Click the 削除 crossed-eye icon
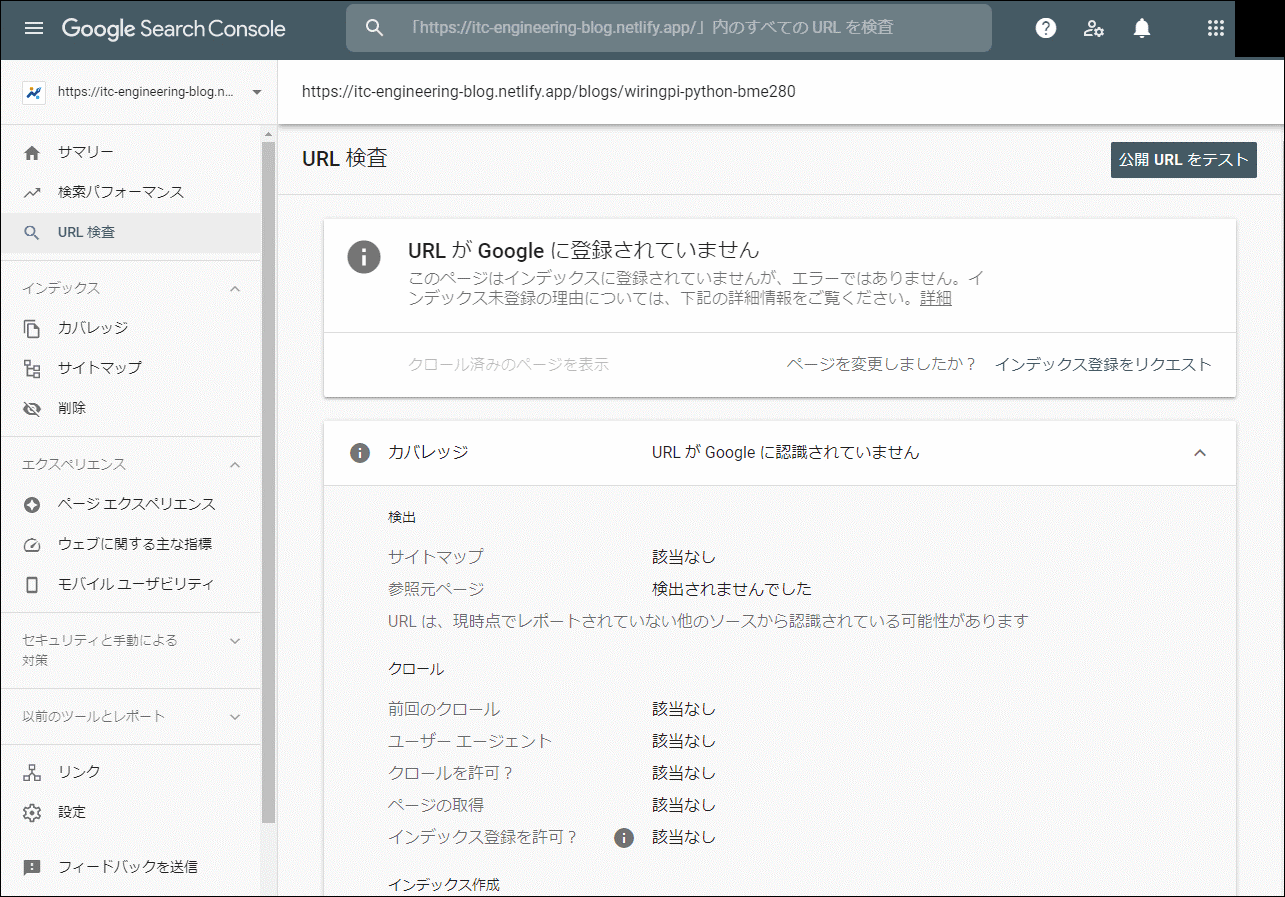Image resolution: width=1285 pixels, height=897 pixels. click(32, 408)
